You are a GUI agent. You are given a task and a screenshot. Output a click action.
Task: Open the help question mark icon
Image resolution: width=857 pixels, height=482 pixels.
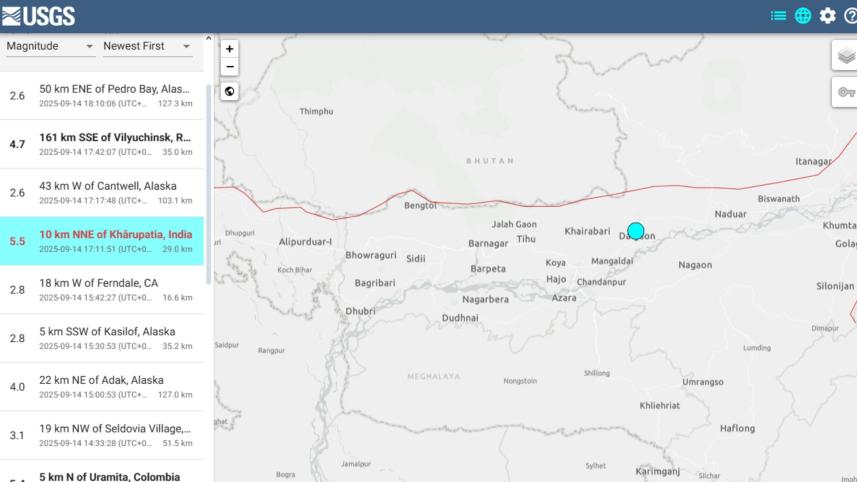point(850,16)
